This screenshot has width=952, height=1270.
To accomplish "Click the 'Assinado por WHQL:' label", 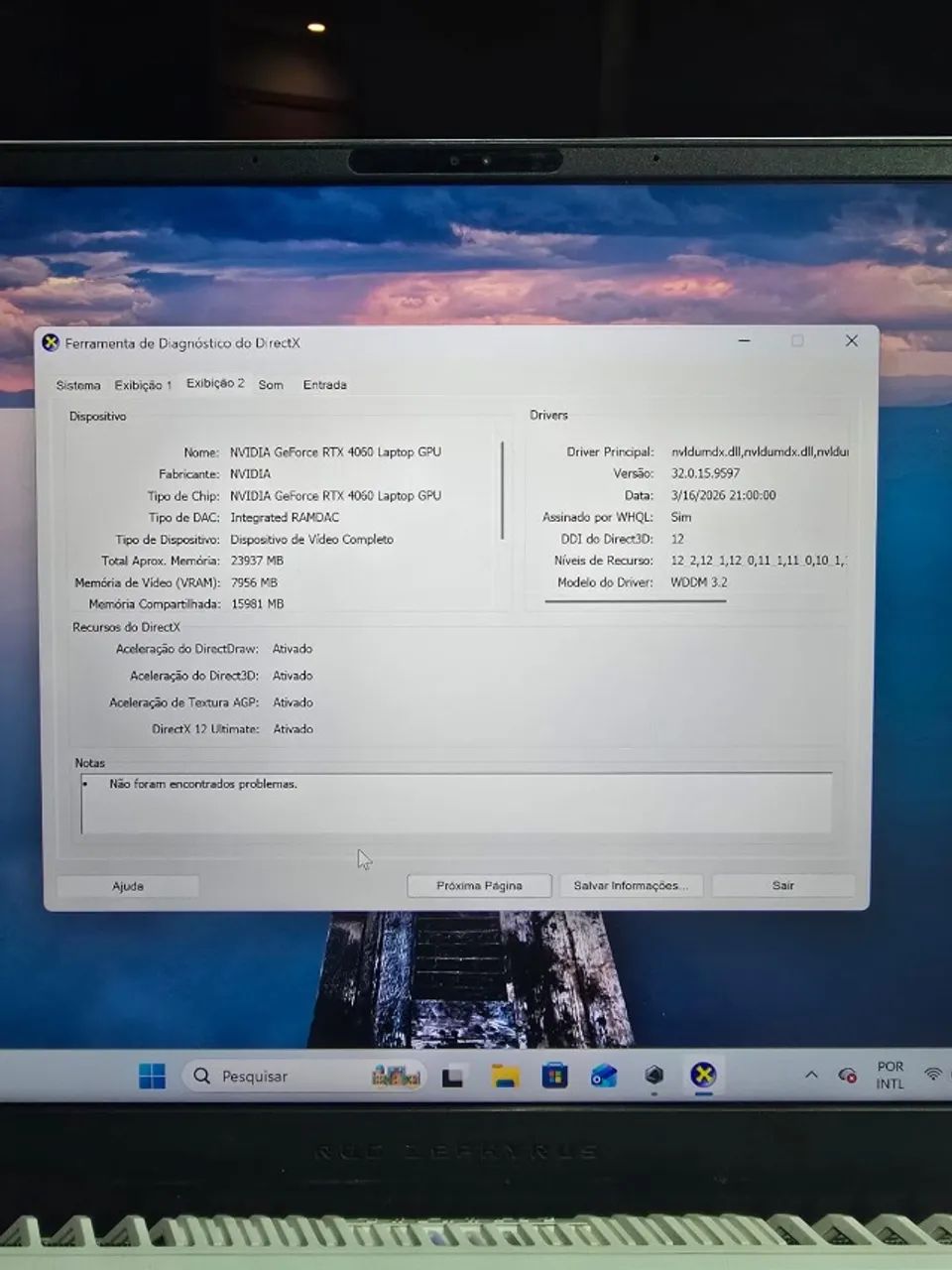I will pyautogui.click(x=598, y=518).
